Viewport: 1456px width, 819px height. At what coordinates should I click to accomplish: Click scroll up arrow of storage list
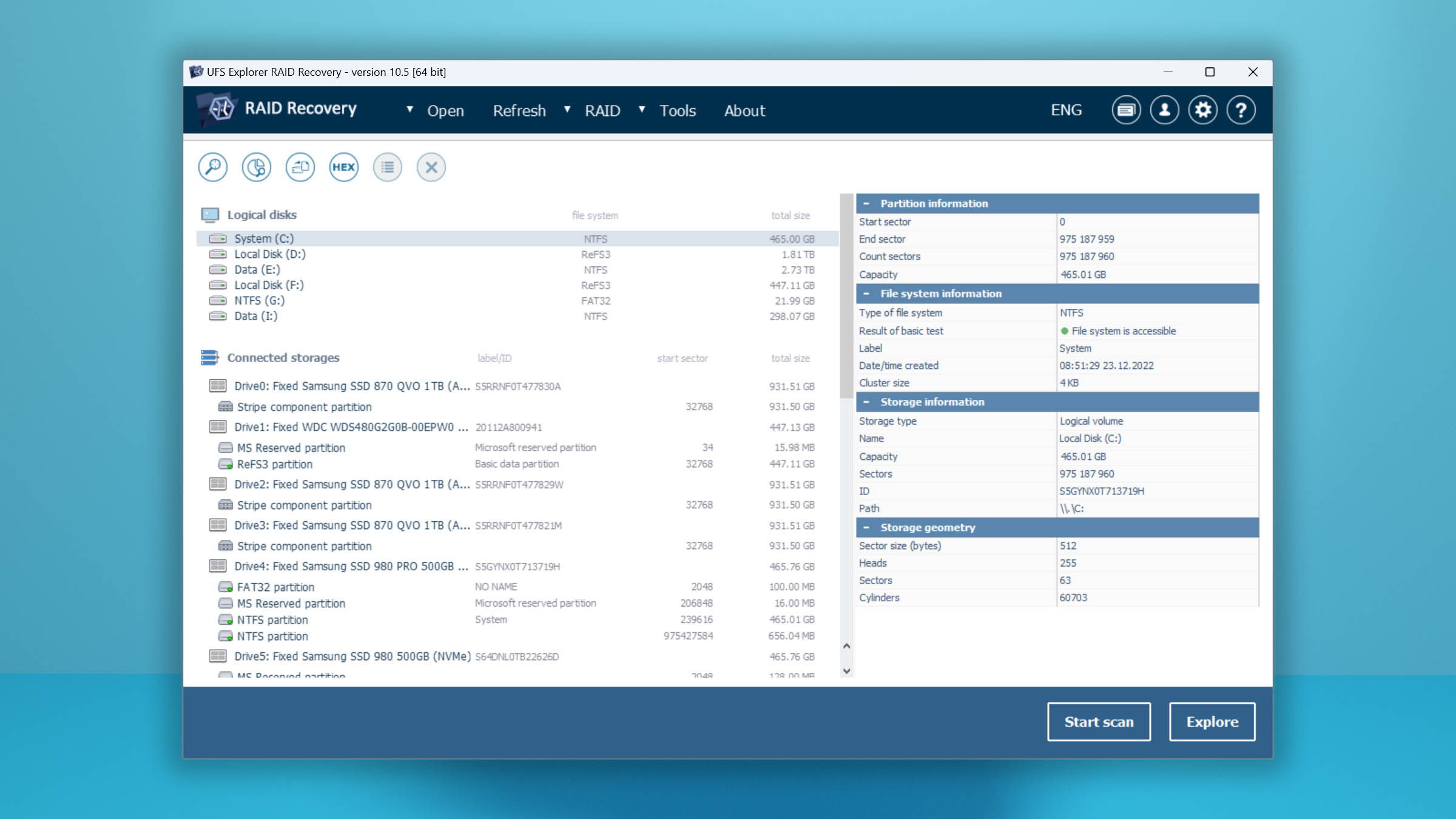coord(847,646)
